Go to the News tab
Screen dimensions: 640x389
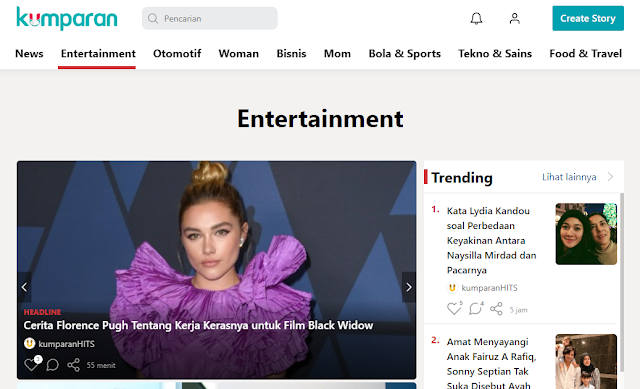pos(29,53)
